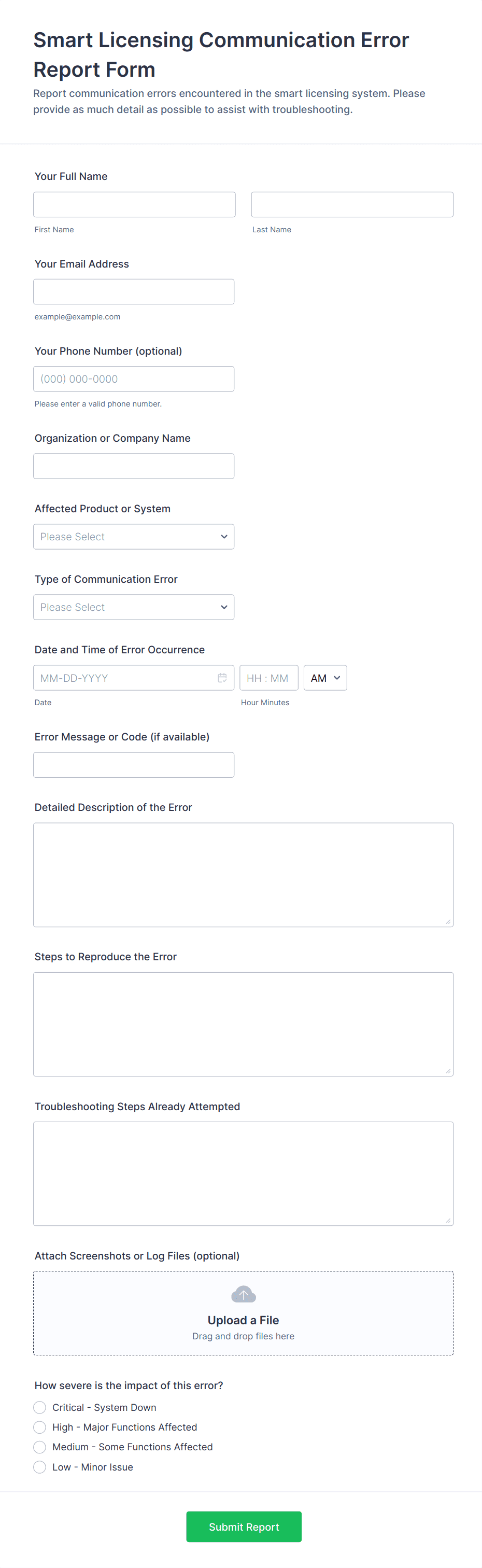482x1568 pixels.
Task: Select Critical - System Down option
Action: click(39, 1407)
